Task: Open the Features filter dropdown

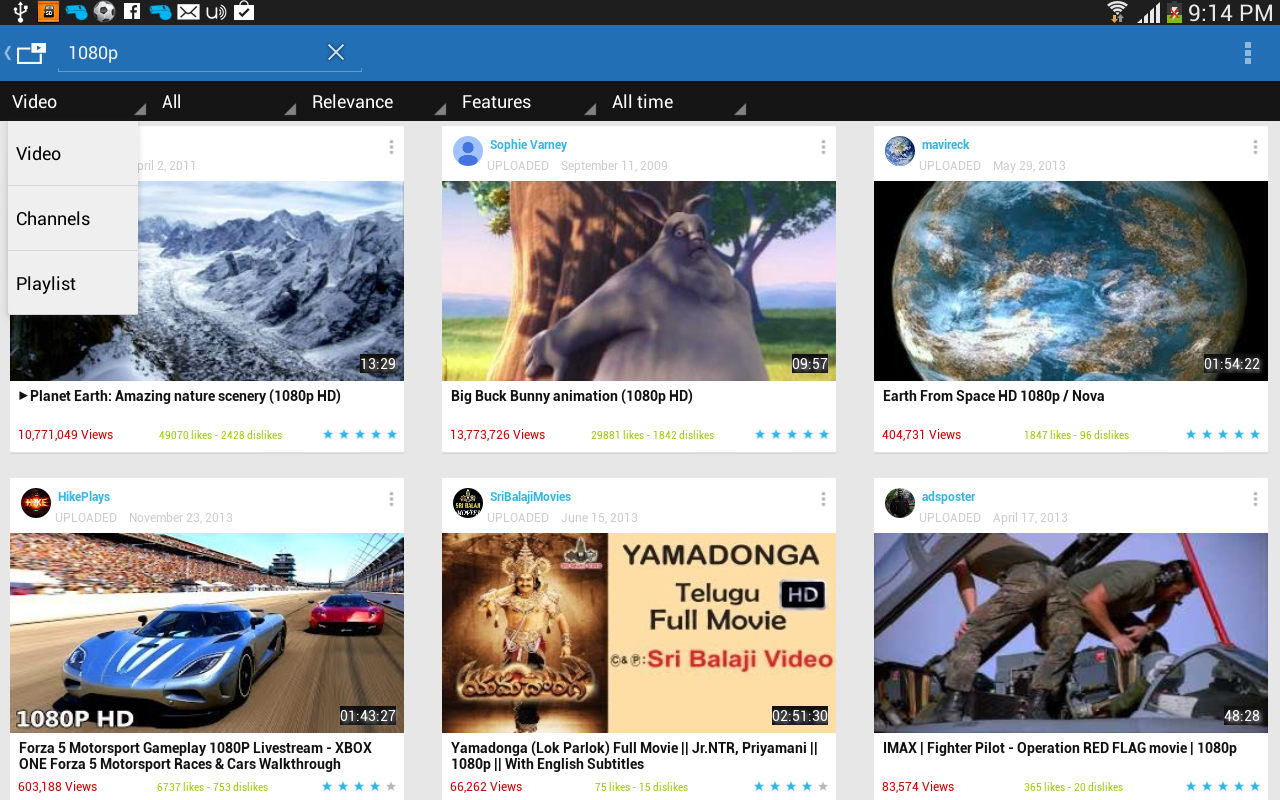Action: (528, 102)
